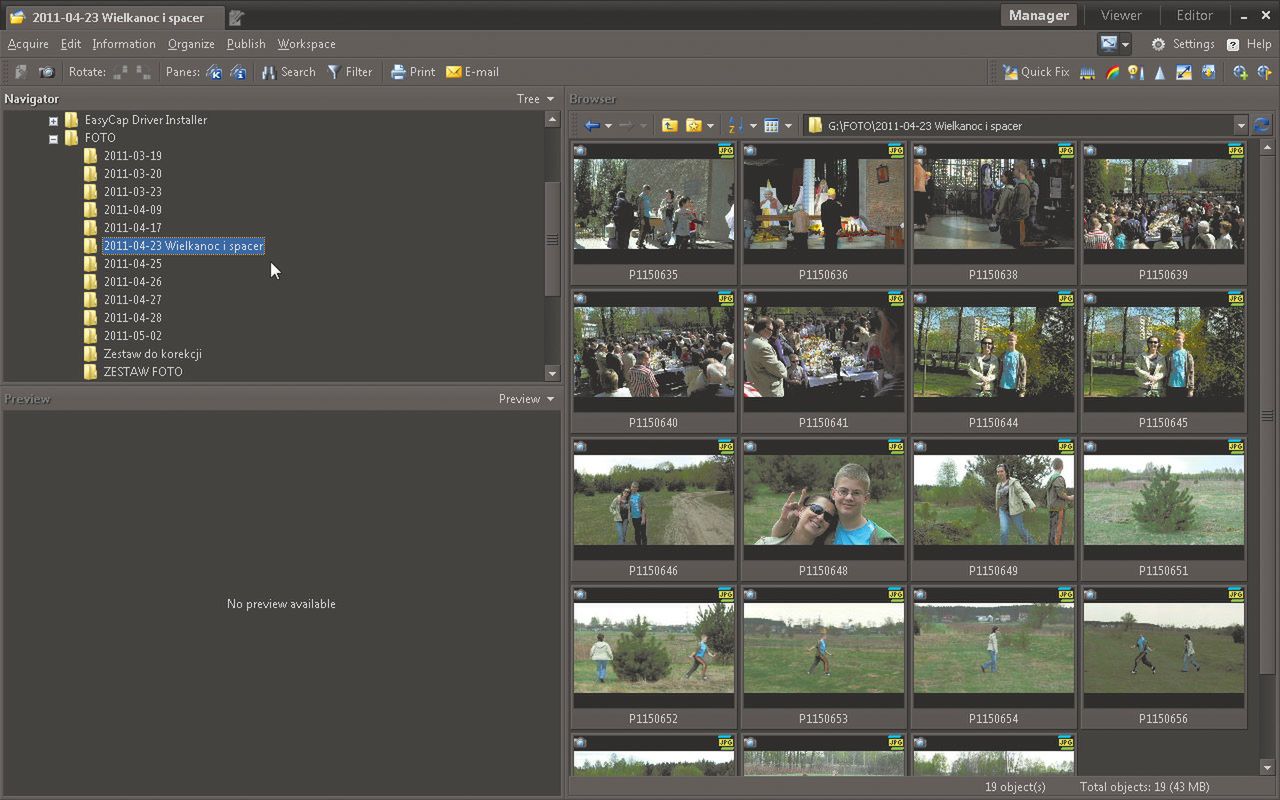Open the Preview pane dropdown
This screenshot has width=1280, height=800.
(x=526, y=399)
